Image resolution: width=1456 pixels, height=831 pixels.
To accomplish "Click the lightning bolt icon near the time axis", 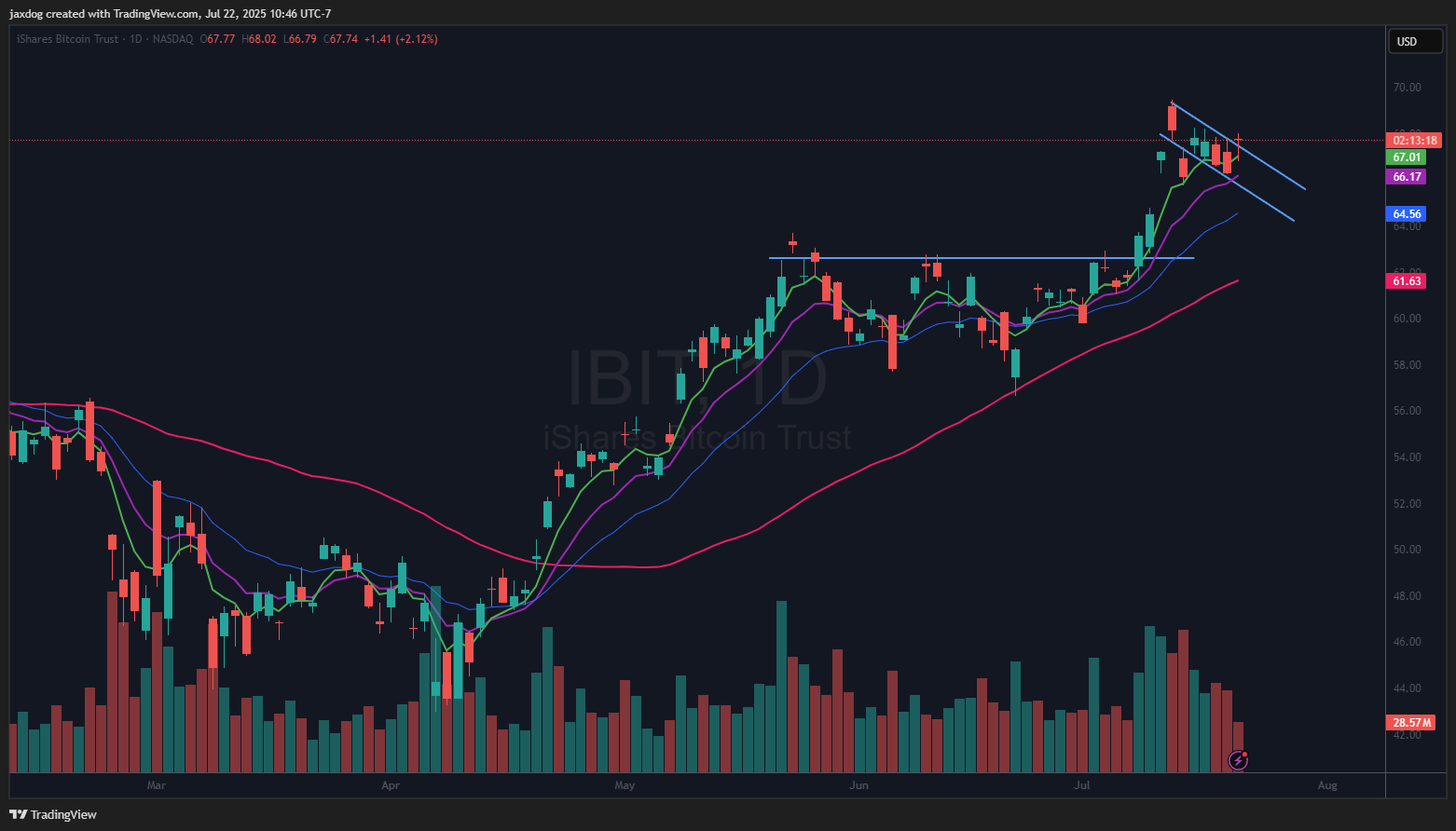I will point(1238,760).
